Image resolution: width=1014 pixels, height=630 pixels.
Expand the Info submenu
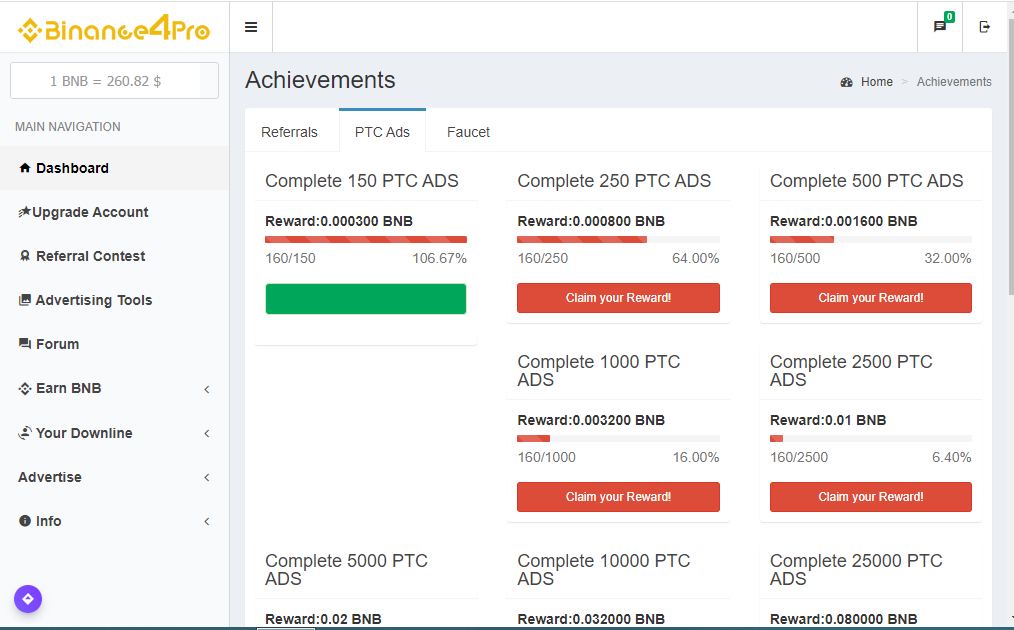48,521
